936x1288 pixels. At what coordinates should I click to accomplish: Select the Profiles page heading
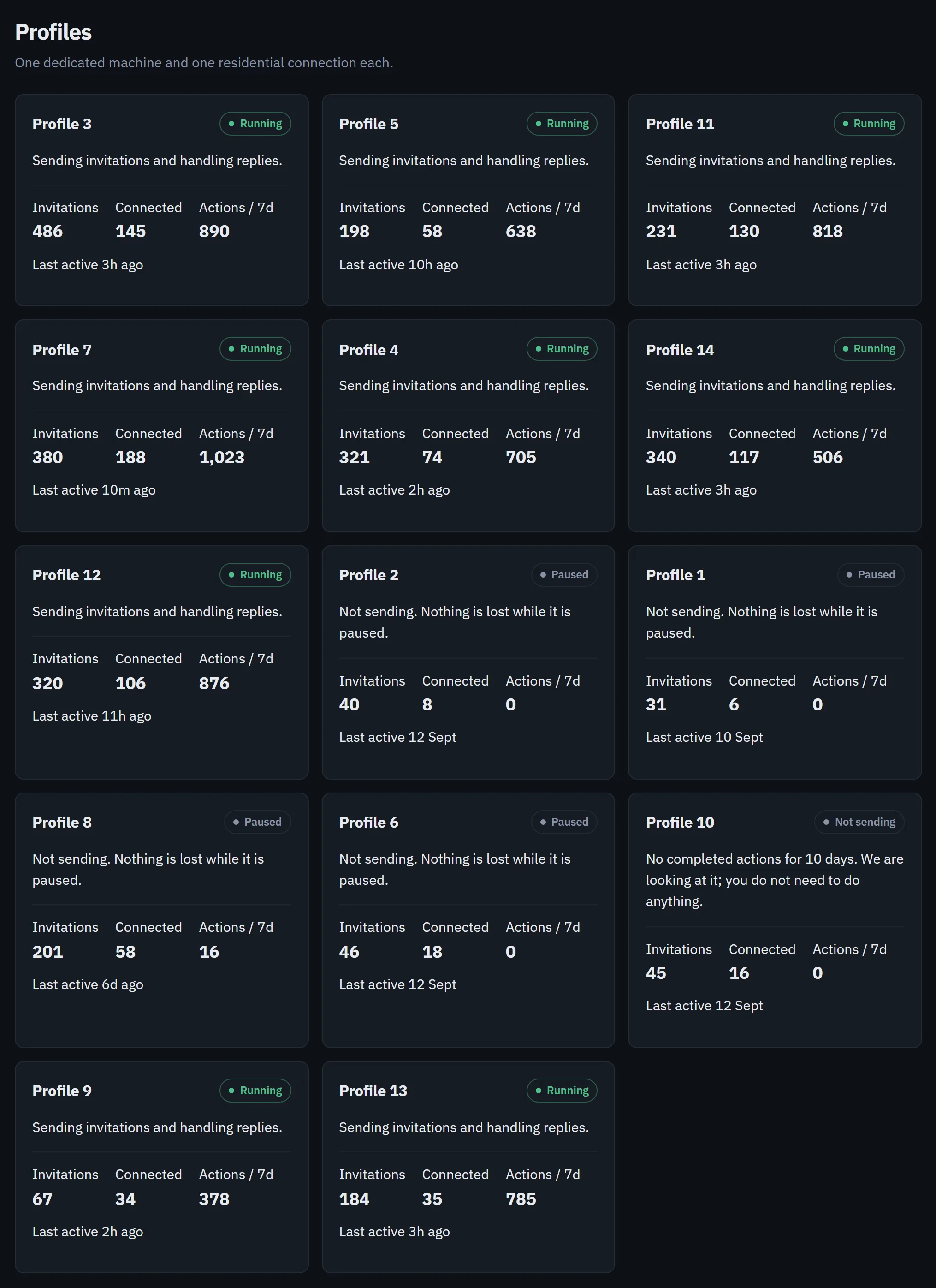[53, 32]
